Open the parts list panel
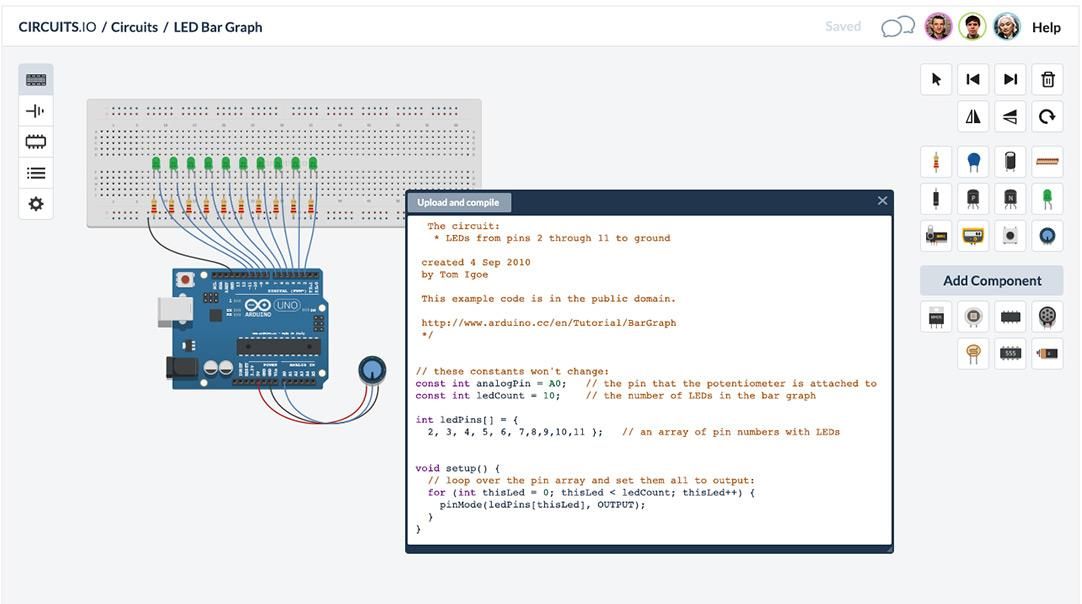The height and width of the screenshot is (604, 1082). coord(35,172)
